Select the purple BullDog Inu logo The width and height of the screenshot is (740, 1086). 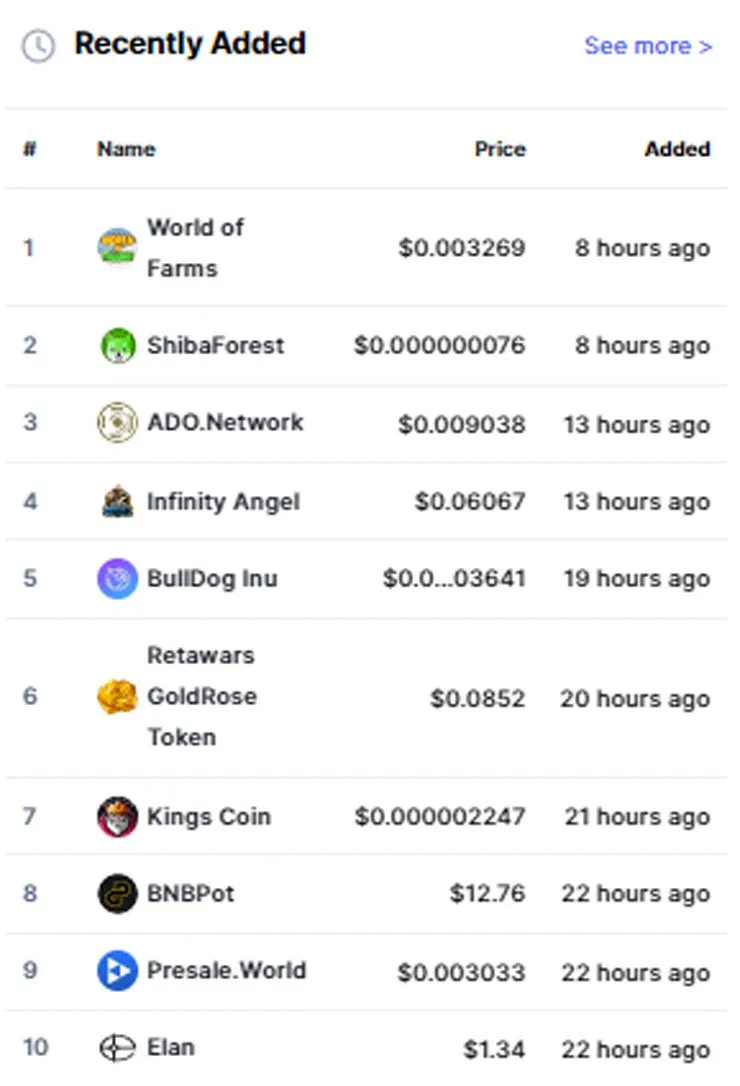click(x=117, y=578)
